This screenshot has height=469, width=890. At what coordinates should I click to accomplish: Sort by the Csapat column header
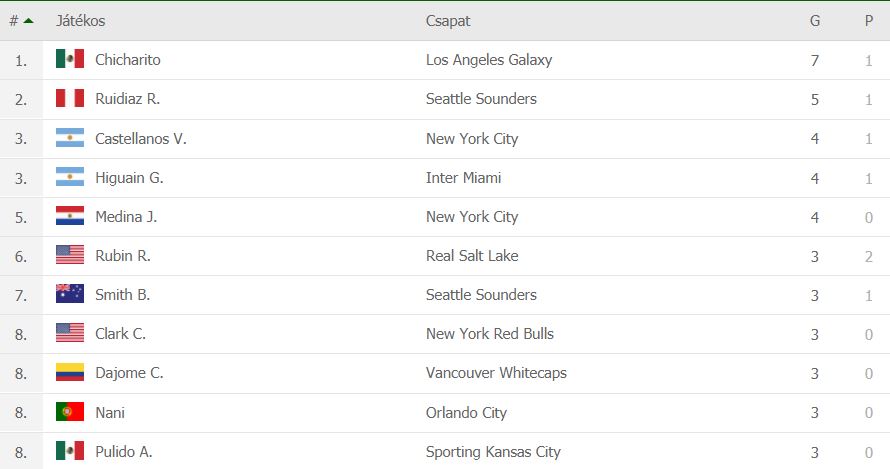[448, 21]
